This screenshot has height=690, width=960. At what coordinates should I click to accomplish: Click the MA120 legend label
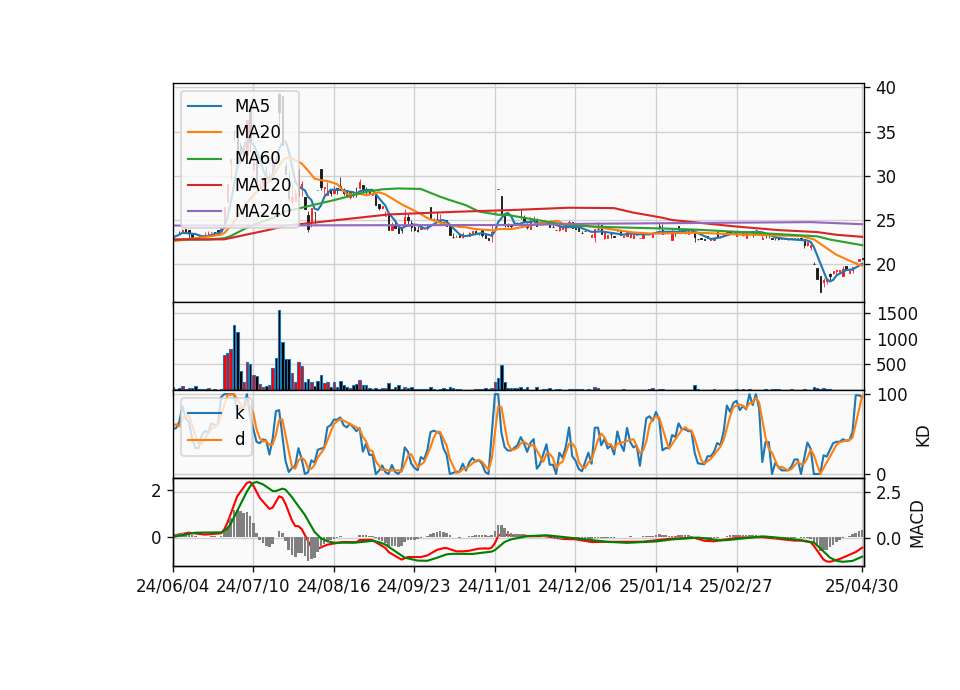click(x=263, y=184)
